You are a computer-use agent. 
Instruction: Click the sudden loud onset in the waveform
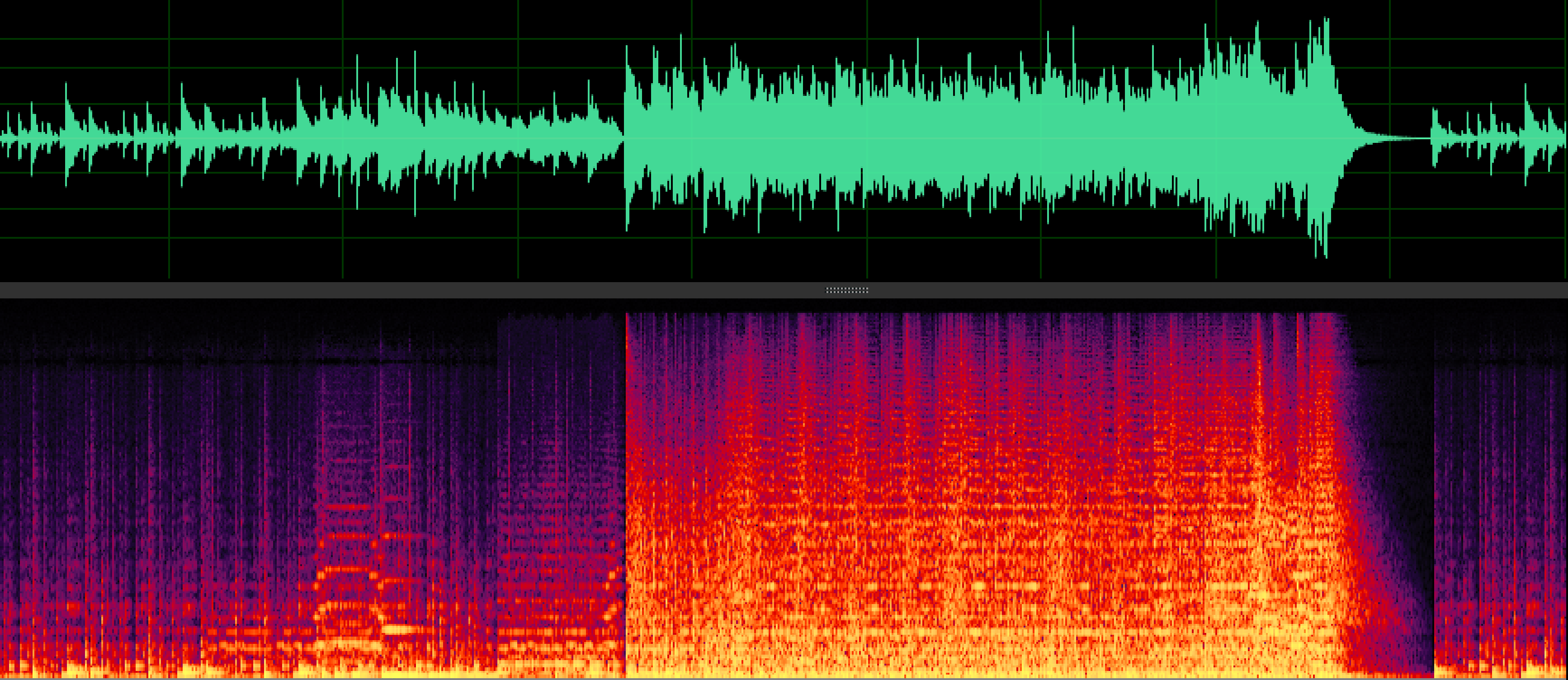click(x=626, y=91)
